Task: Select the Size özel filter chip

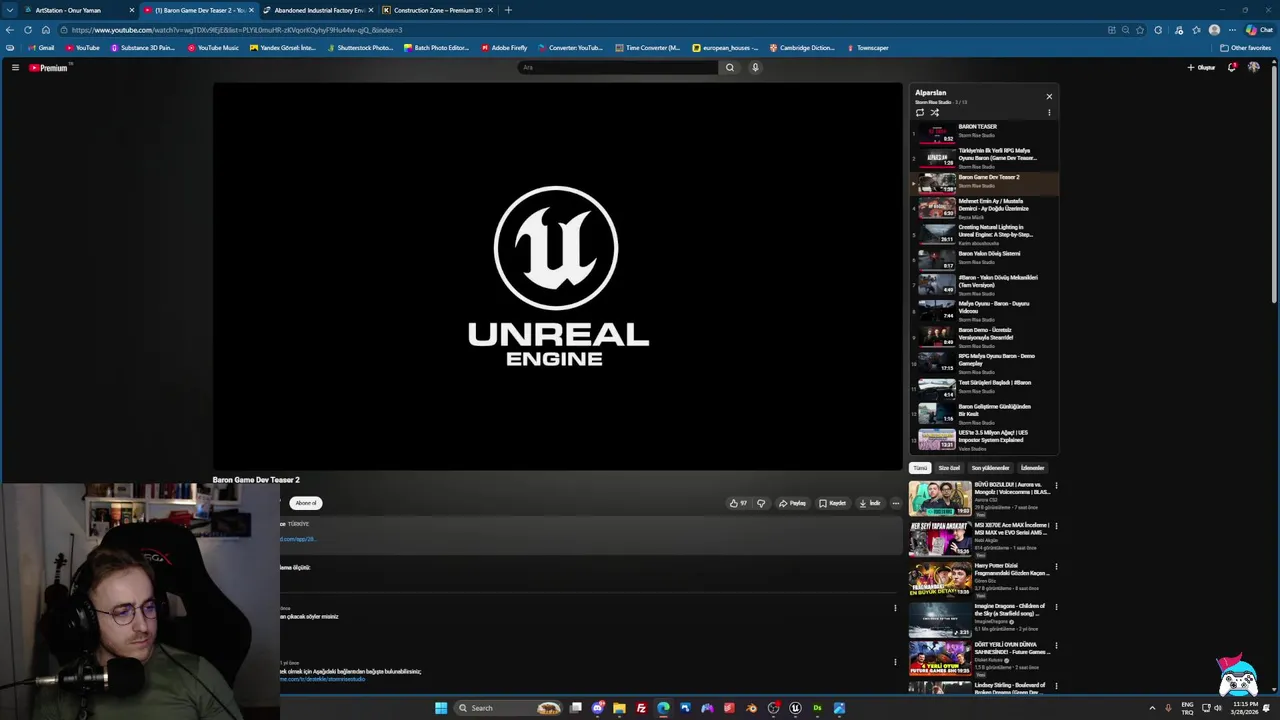Action: (949, 468)
